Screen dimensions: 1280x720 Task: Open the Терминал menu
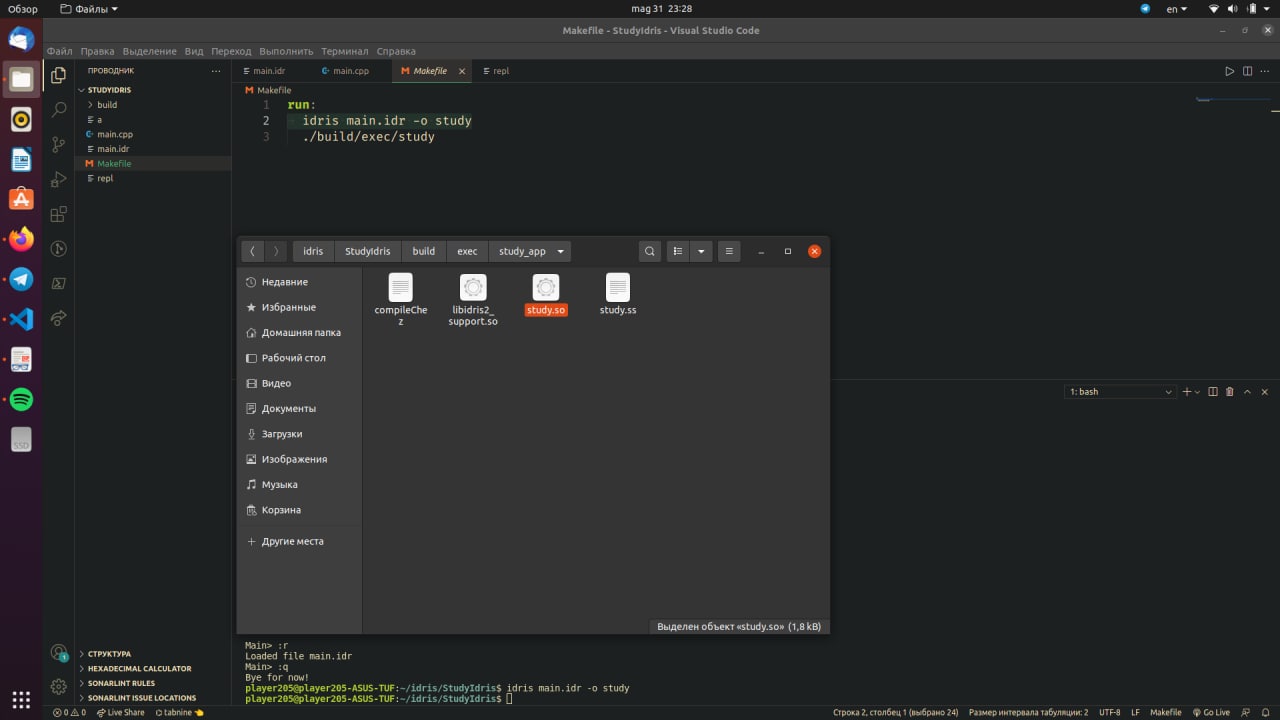[344, 51]
